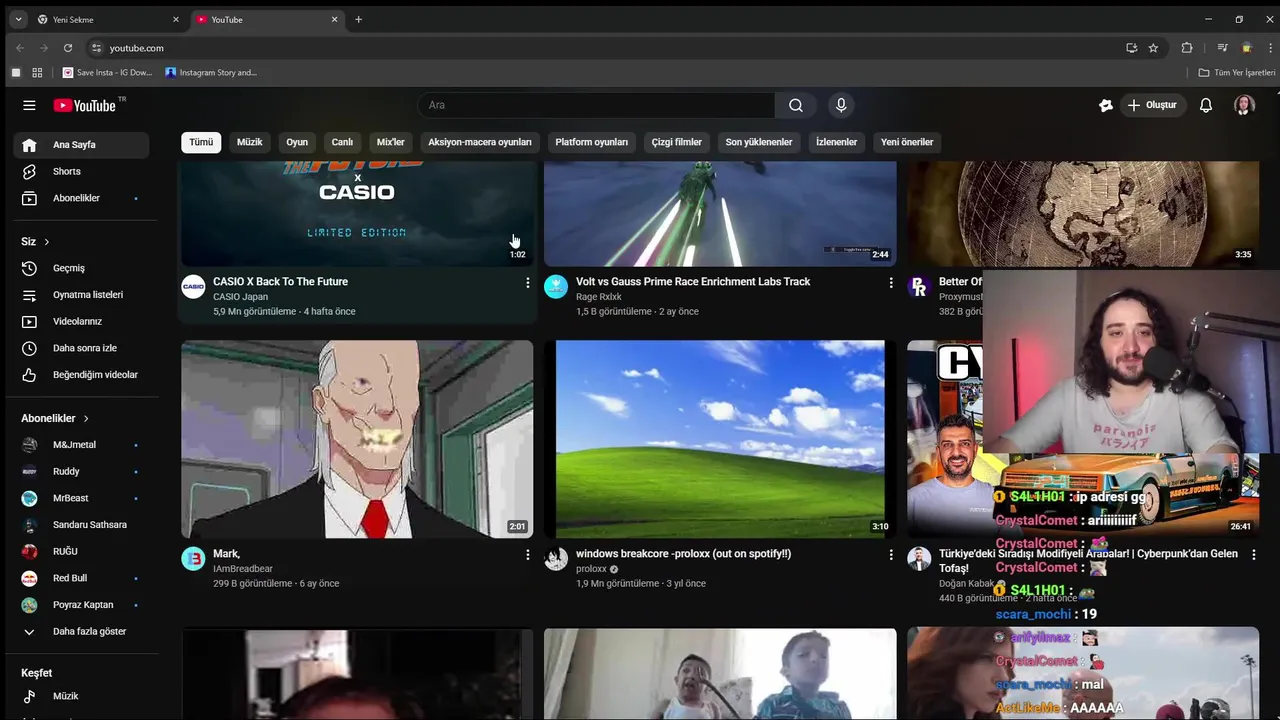Open Shorts in the sidebar
Viewport: 1280px width, 720px height.
[82, 171]
